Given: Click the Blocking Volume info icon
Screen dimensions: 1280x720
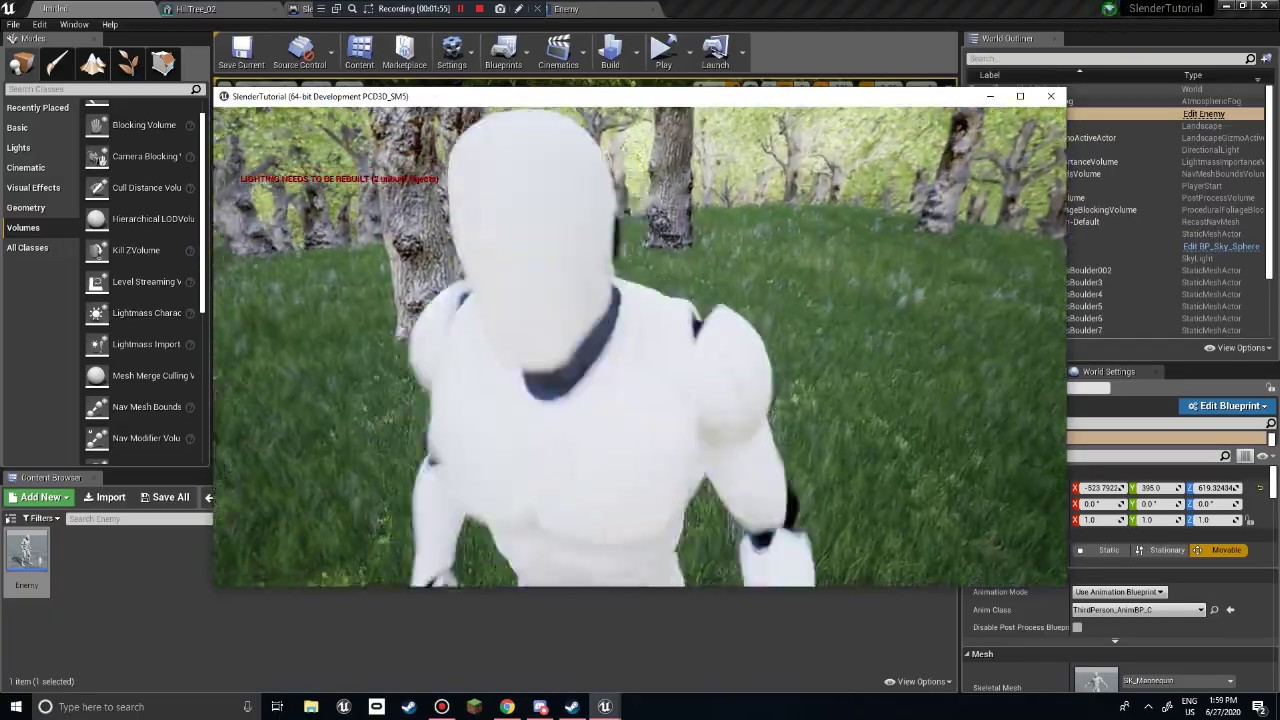Looking at the screenshot, I should (190, 125).
